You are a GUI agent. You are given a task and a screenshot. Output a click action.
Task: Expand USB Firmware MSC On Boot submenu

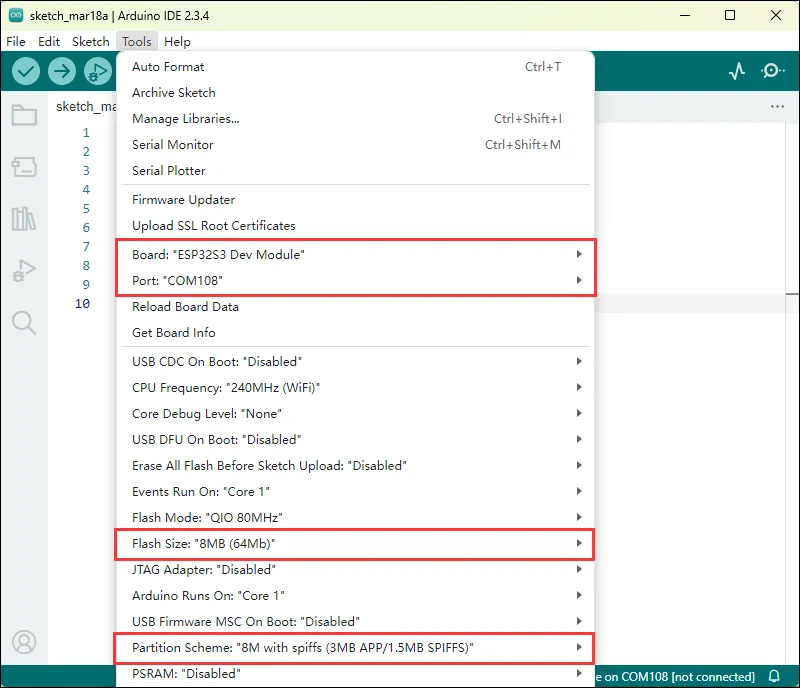tap(356, 622)
